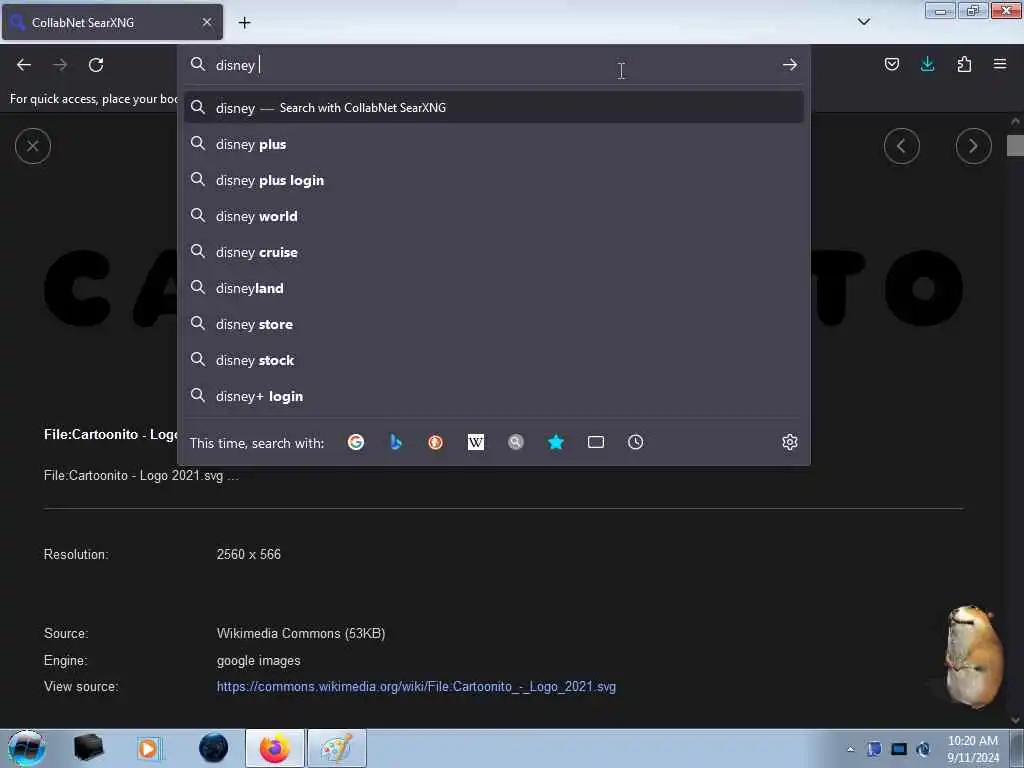Viewport: 1024px width, 768px height.
Task: Click into the address bar text field
Action: point(496,65)
